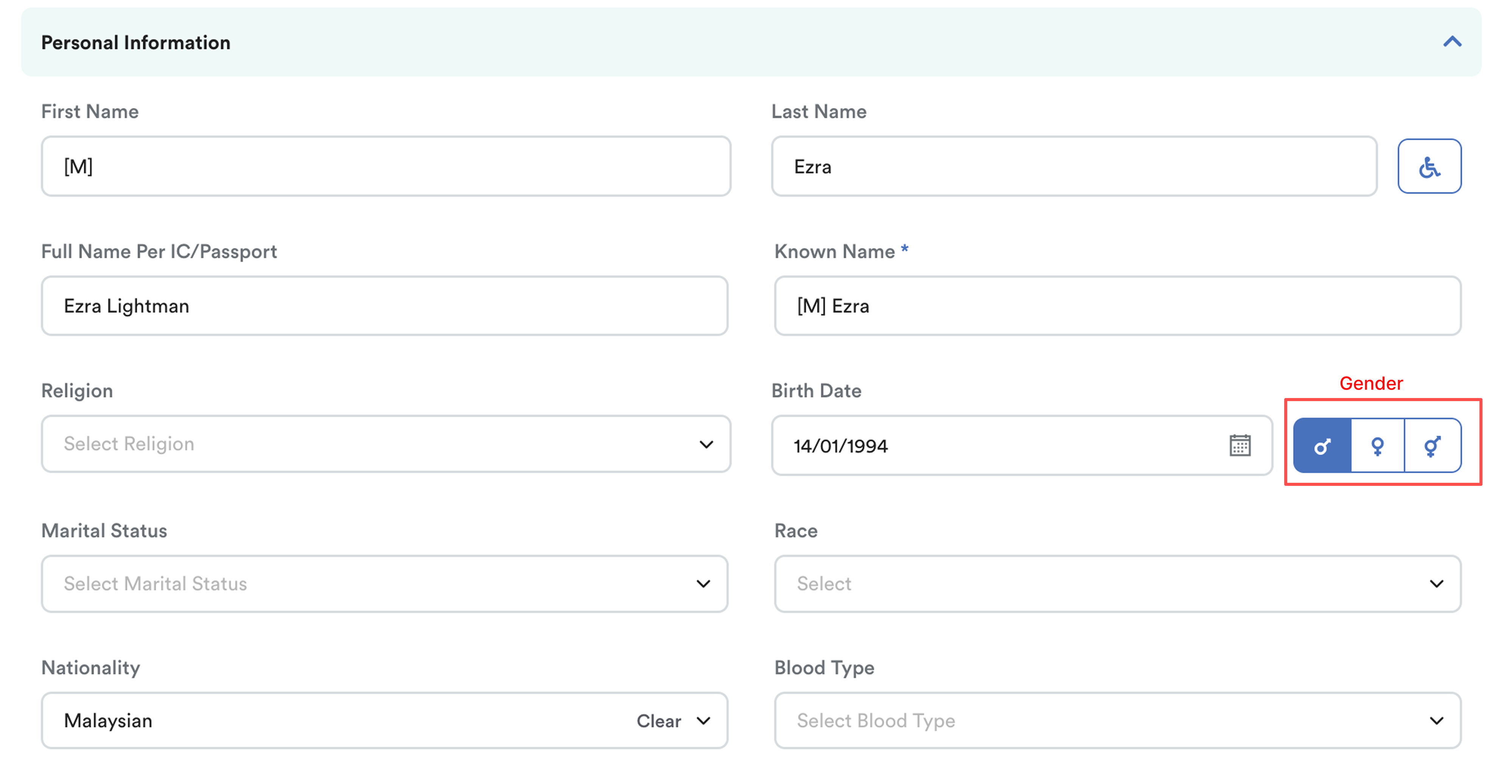This screenshot has height=784, width=1512.
Task: Click the wheelchair disability icon button
Action: click(x=1429, y=166)
